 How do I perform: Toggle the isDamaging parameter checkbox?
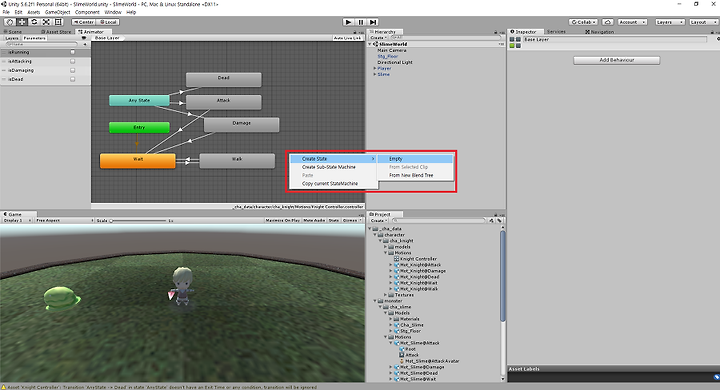[73, 70]
